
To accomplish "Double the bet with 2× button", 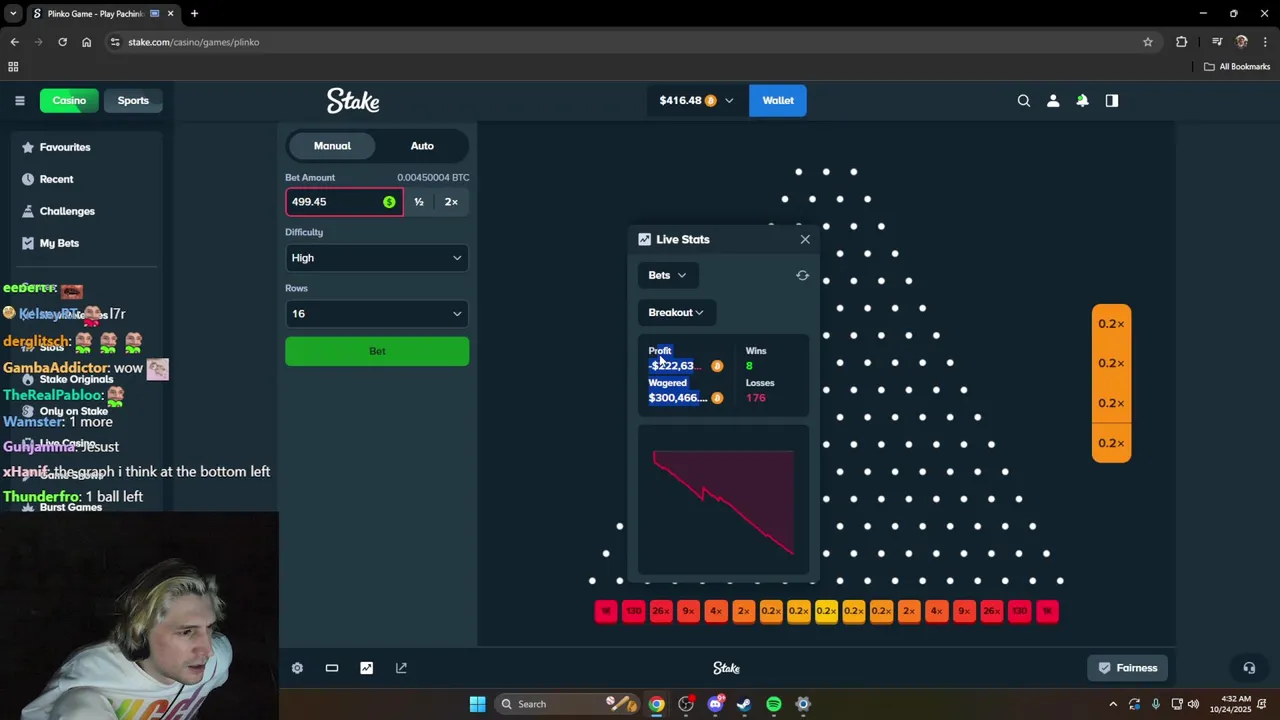I will [451, 202].
